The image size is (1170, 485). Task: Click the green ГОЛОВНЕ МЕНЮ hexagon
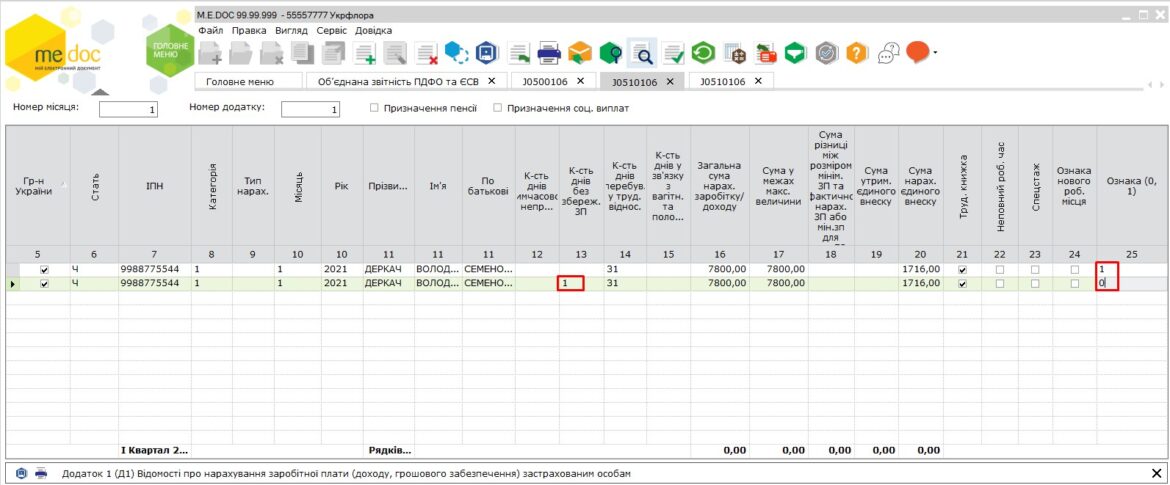click(x=170, y=51)
